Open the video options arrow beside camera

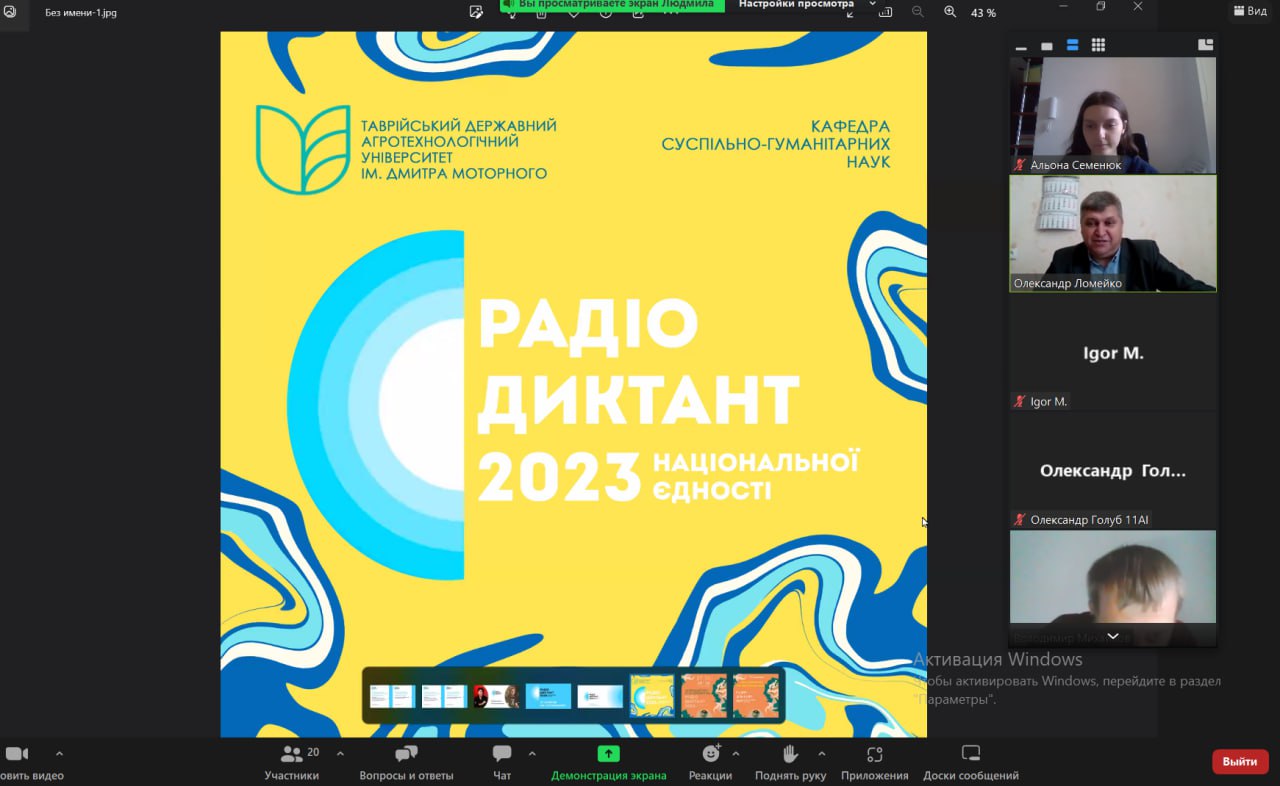(59, 754)
